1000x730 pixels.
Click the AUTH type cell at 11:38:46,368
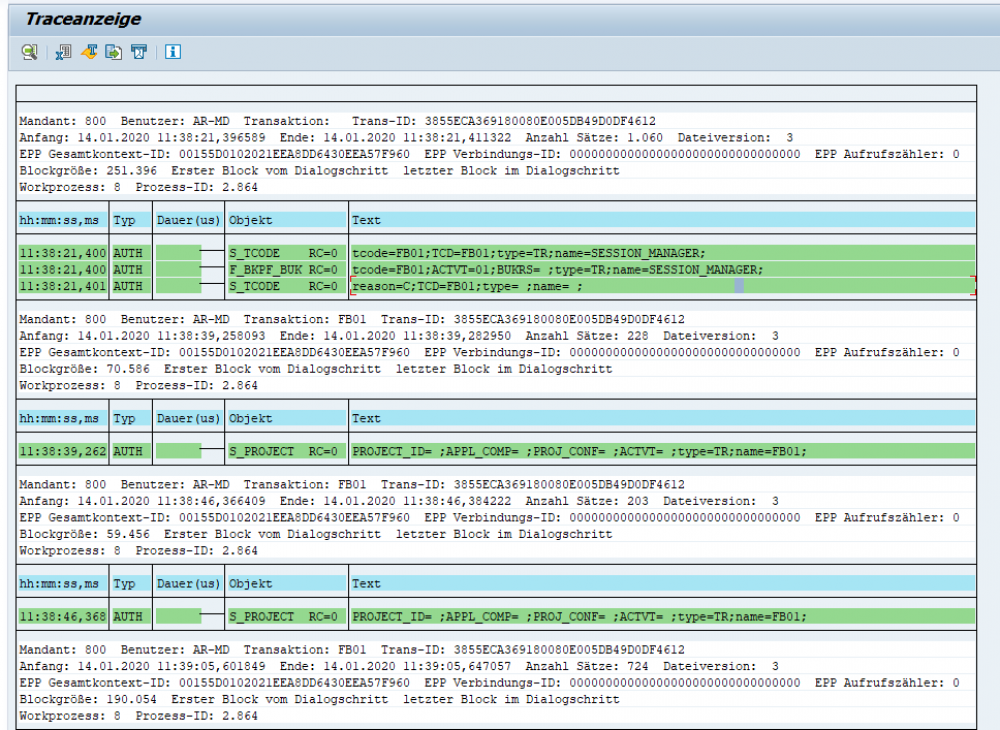point(128,617)
